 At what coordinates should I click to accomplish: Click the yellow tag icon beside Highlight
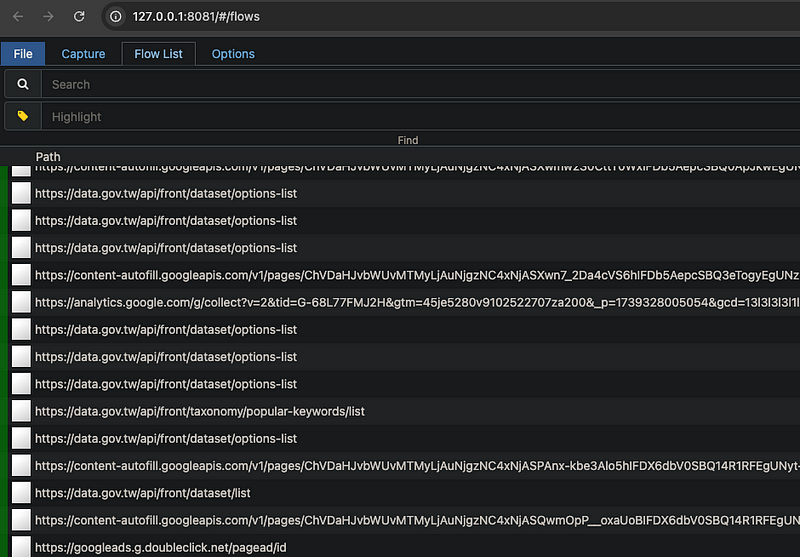[x=23, y=117]
